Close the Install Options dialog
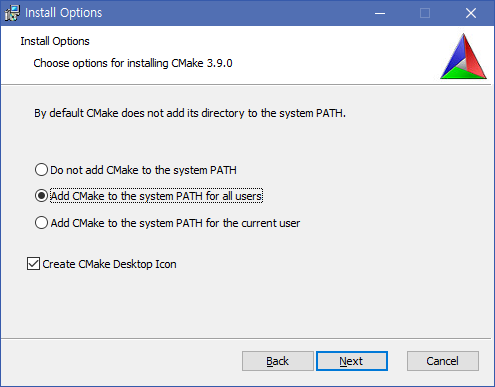The image size is (495, 387). 471,13
